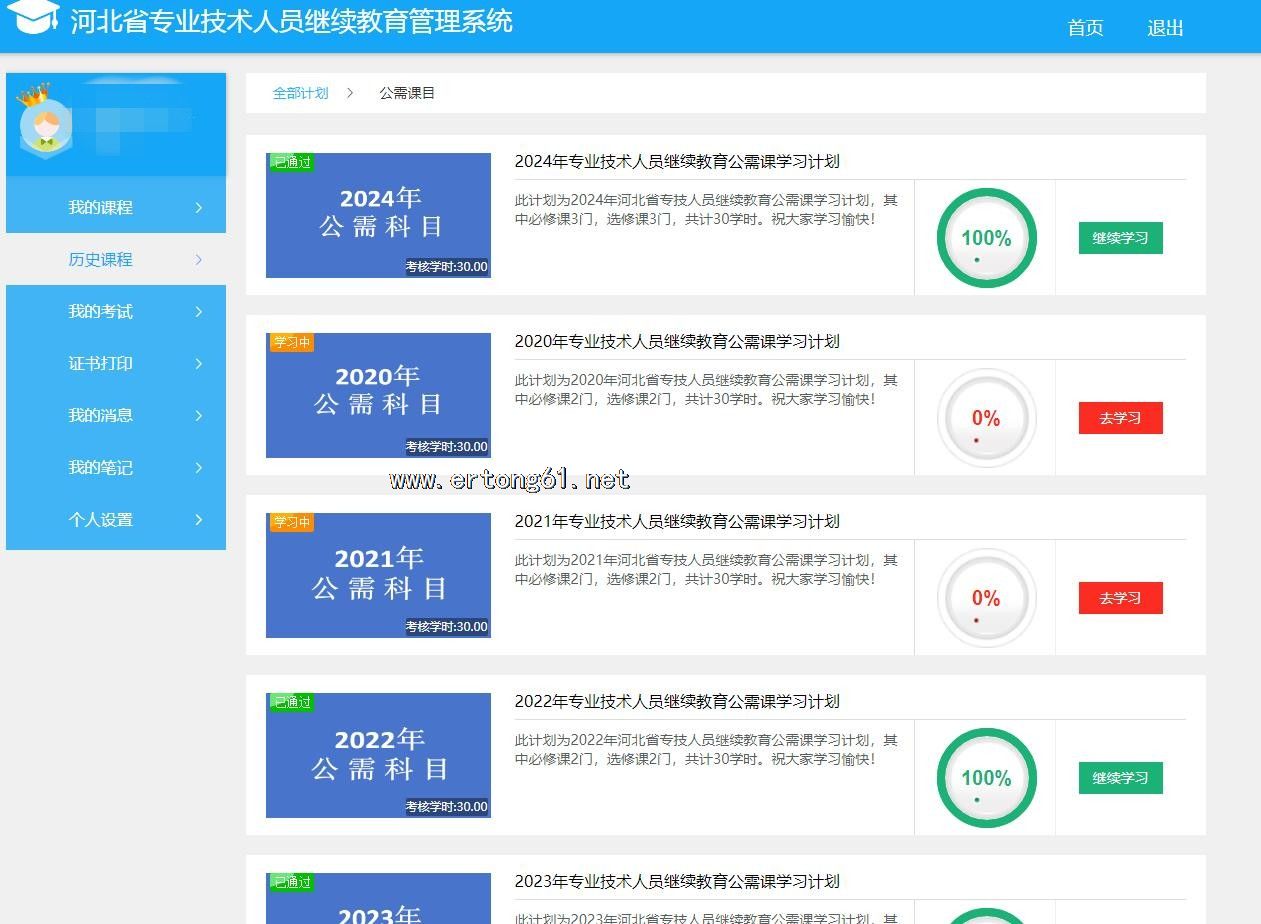Click the 学习中 badge on 2020 course
The image size is (1261, 924).
(x=292, y=342)
